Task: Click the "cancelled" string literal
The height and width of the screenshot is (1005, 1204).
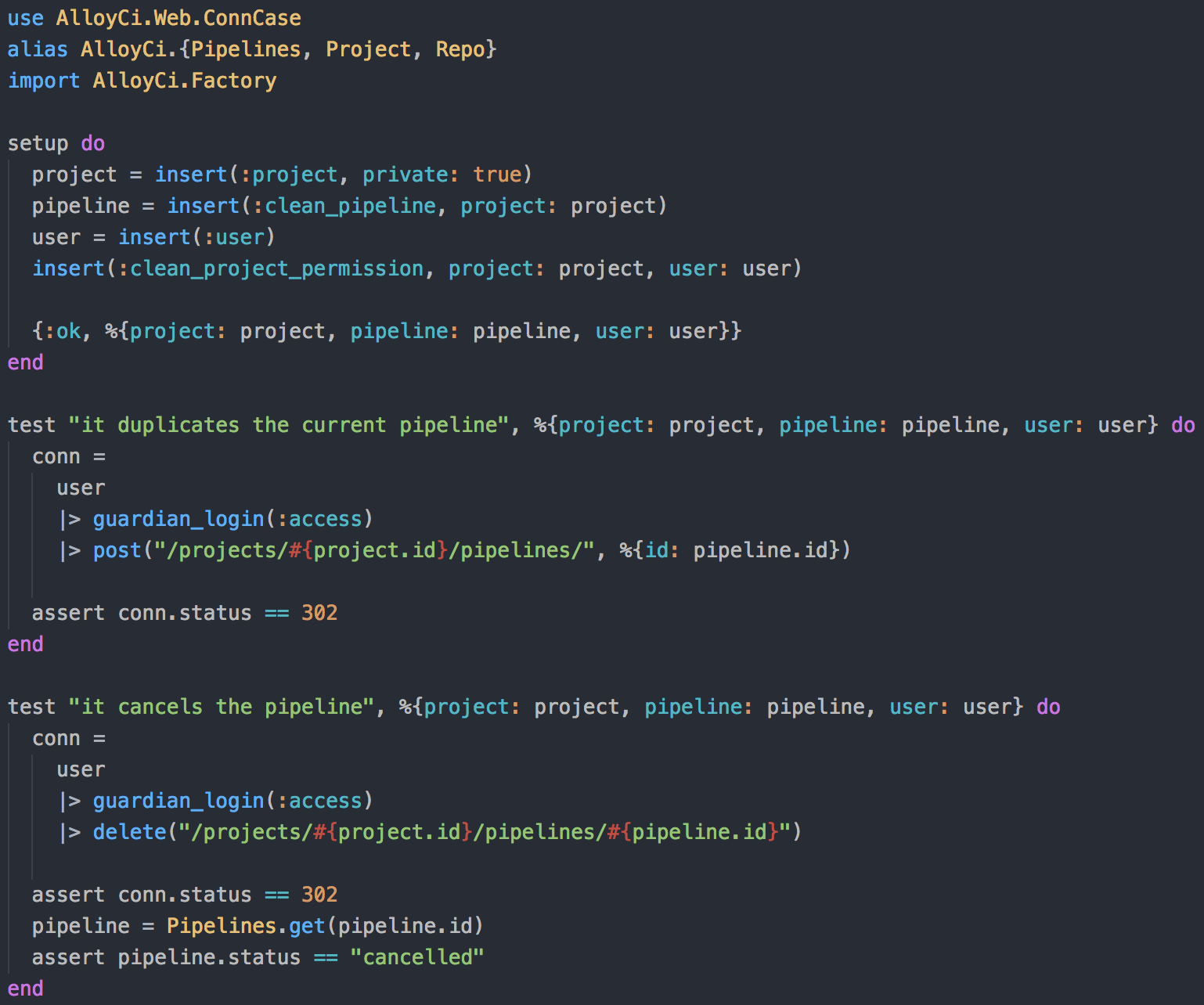Action: tap(417, 957)
